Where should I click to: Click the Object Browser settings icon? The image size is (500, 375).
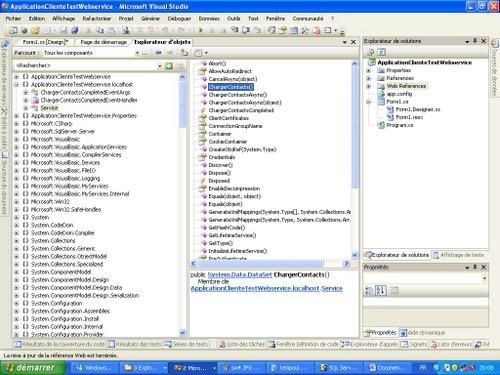(x=198, y=53)
